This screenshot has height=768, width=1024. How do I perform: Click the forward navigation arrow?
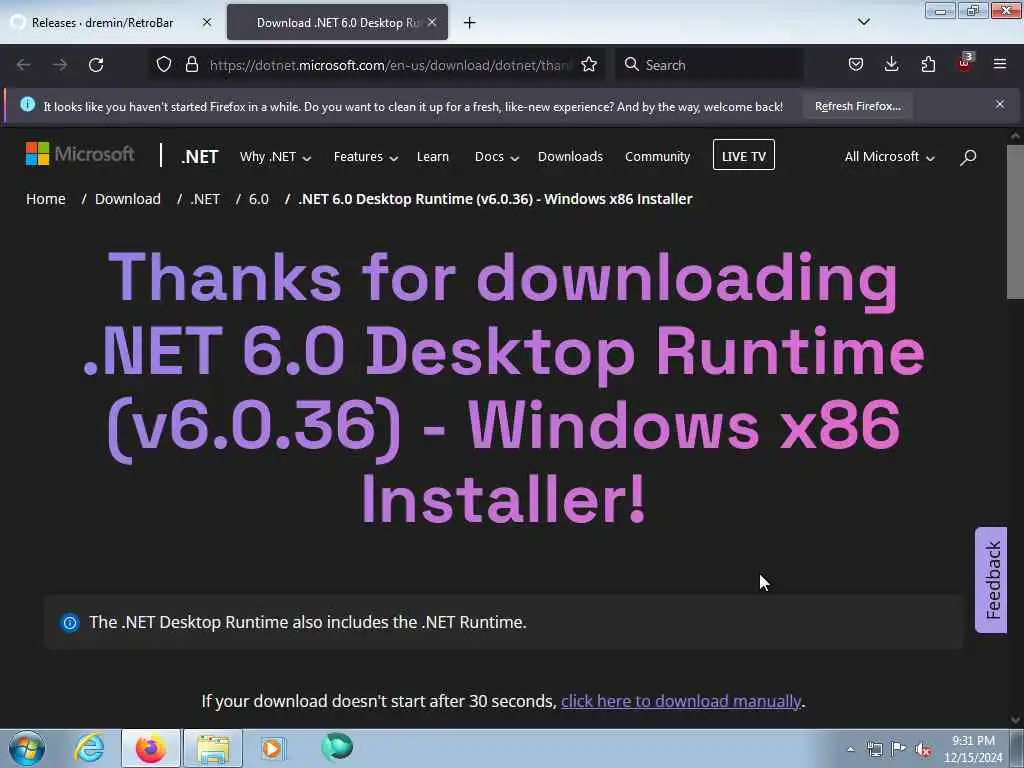[60, 65]
